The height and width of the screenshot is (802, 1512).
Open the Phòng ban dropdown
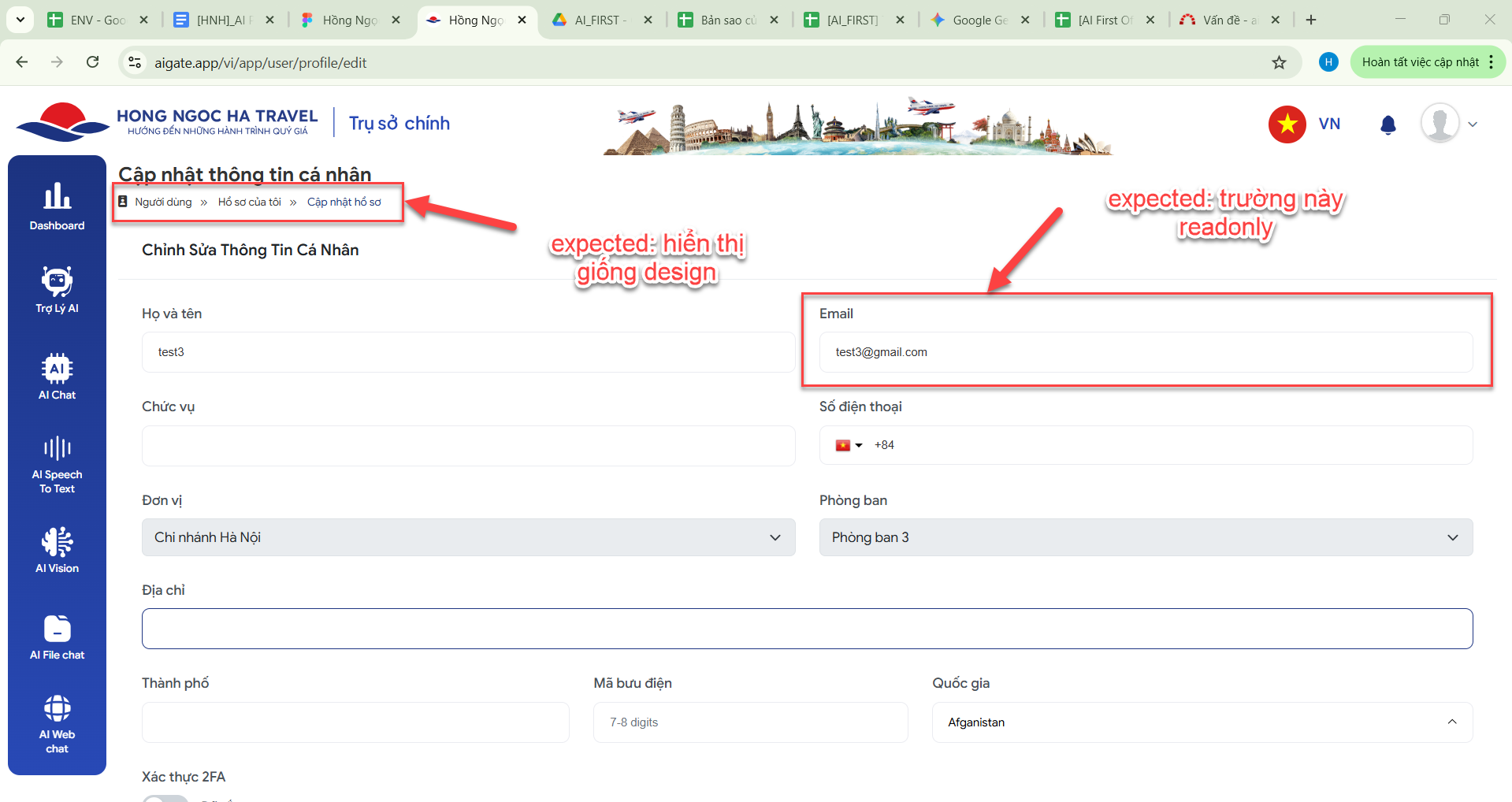(1145, 537)
